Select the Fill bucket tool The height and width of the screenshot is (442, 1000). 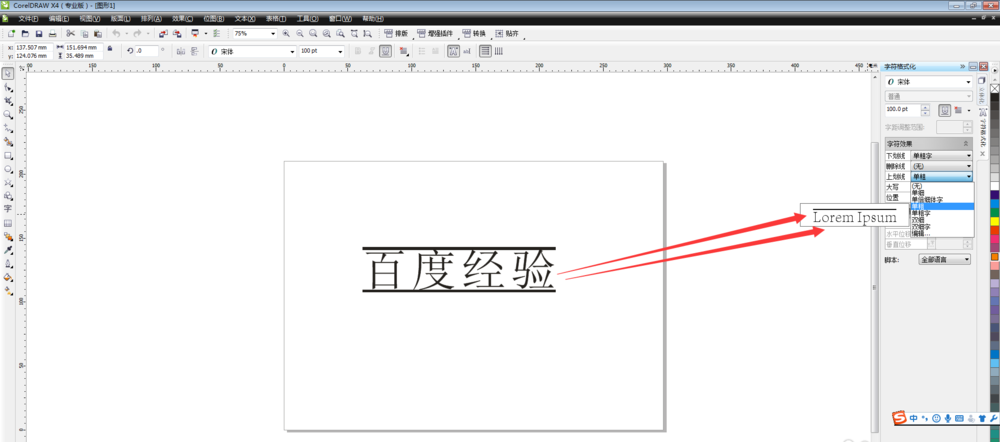point(8,277)
